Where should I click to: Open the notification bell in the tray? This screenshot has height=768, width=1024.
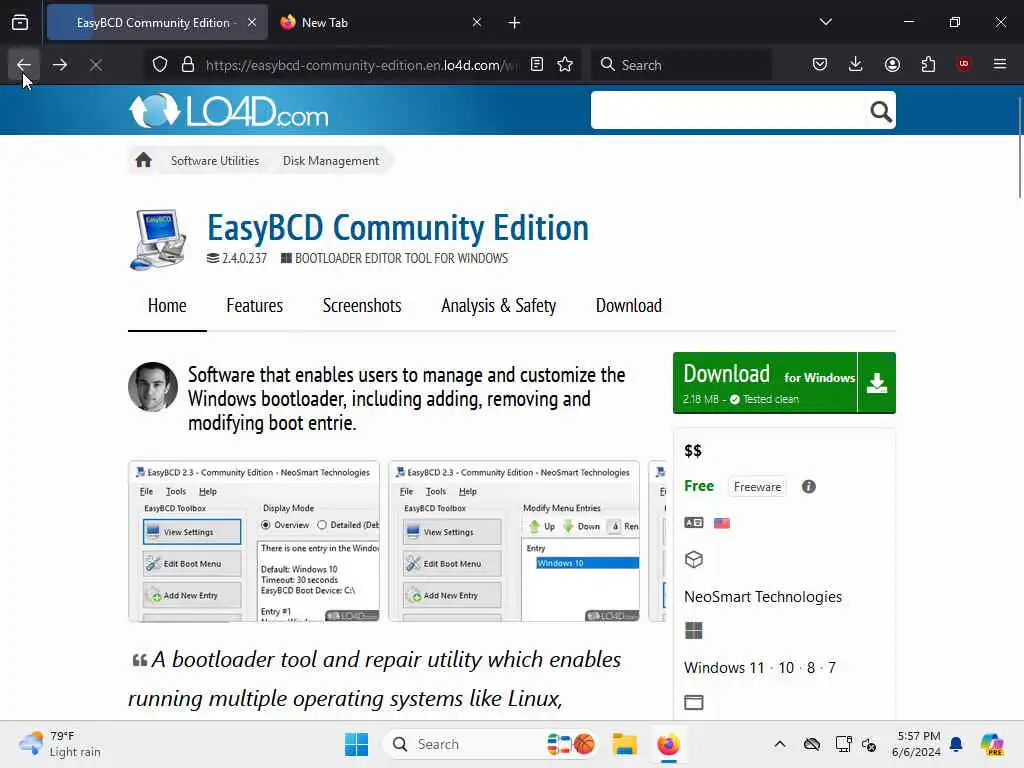pos(956,744)
